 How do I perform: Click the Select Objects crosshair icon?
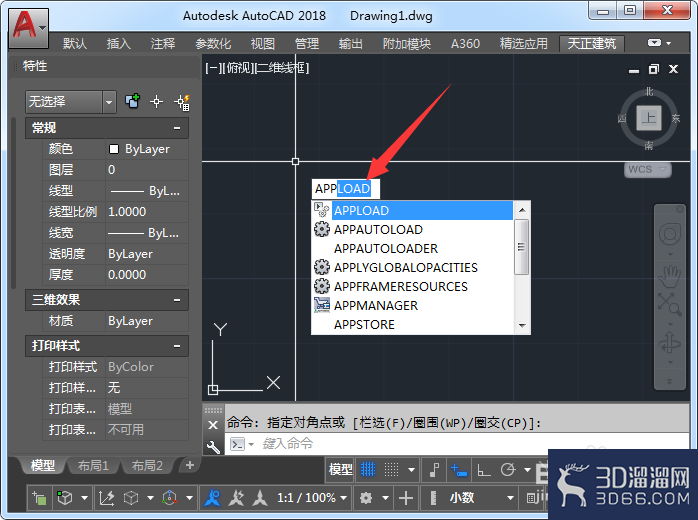[156, 102]
